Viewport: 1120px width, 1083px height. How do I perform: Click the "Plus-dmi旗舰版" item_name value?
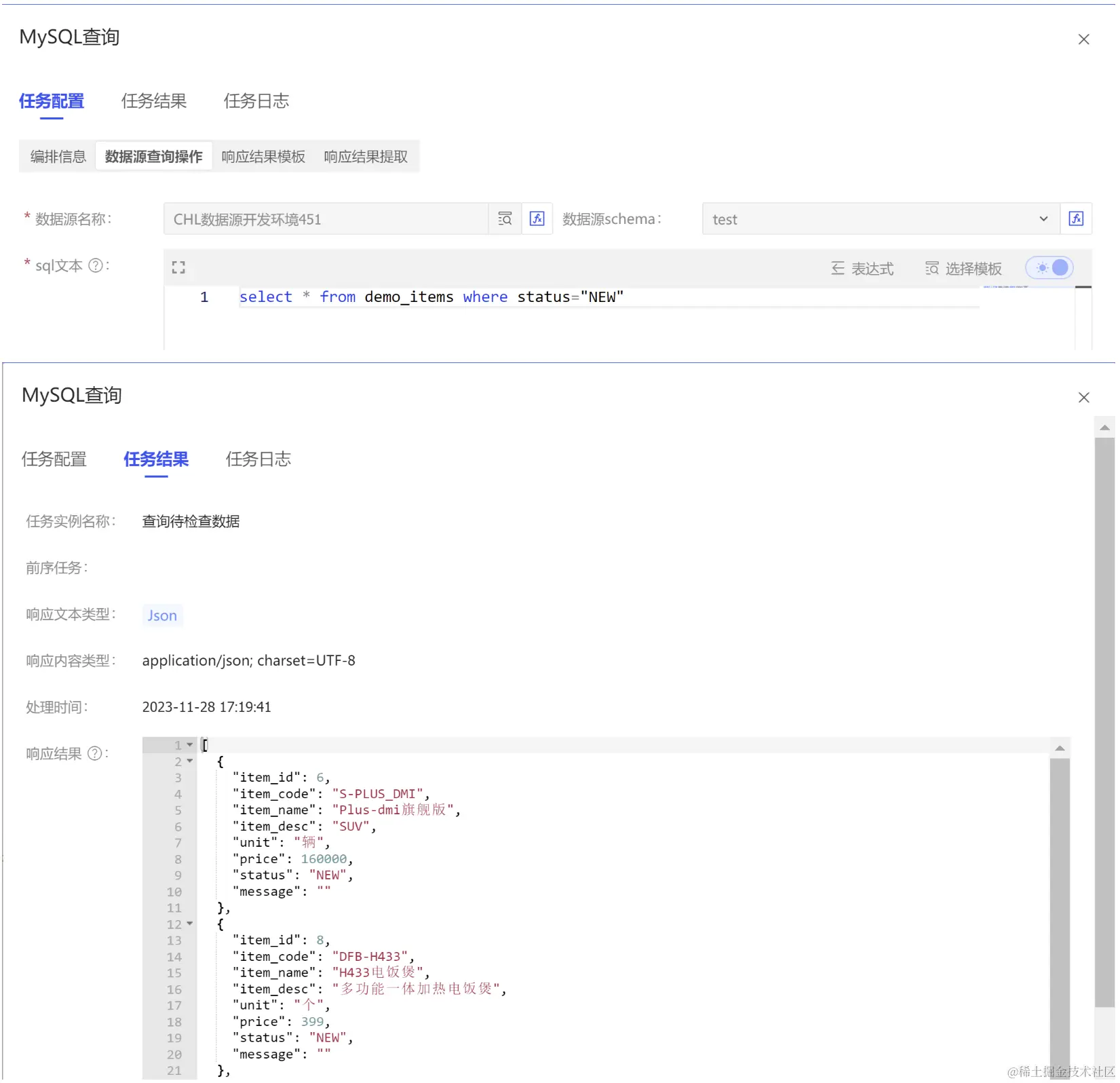393,810
